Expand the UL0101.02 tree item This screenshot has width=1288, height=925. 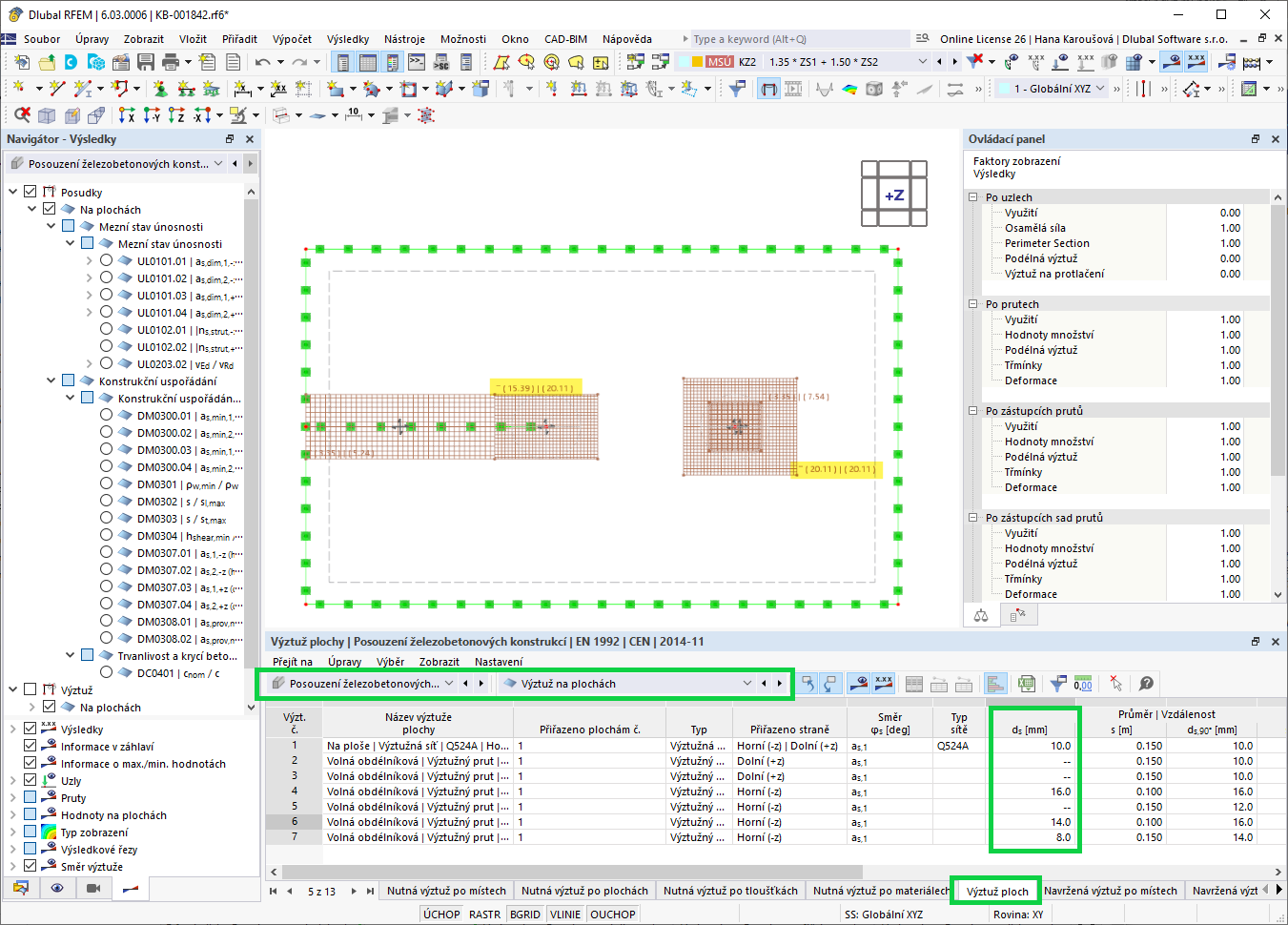point(90,277)
